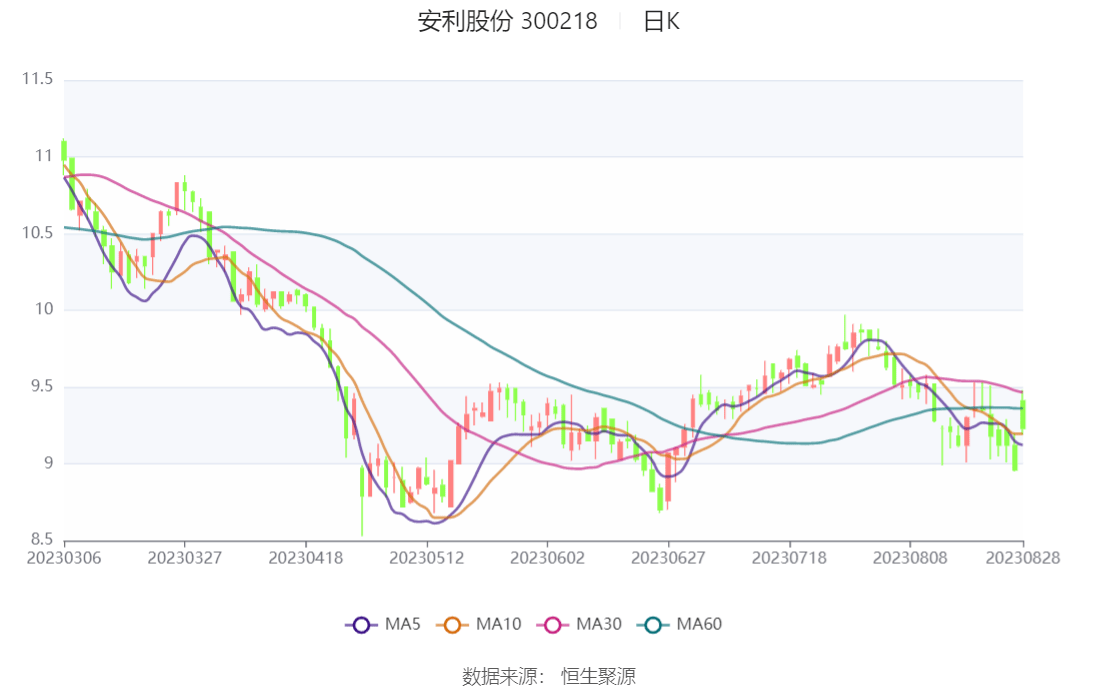
Task: Select the 日K label in title
Action: [661, 21]
